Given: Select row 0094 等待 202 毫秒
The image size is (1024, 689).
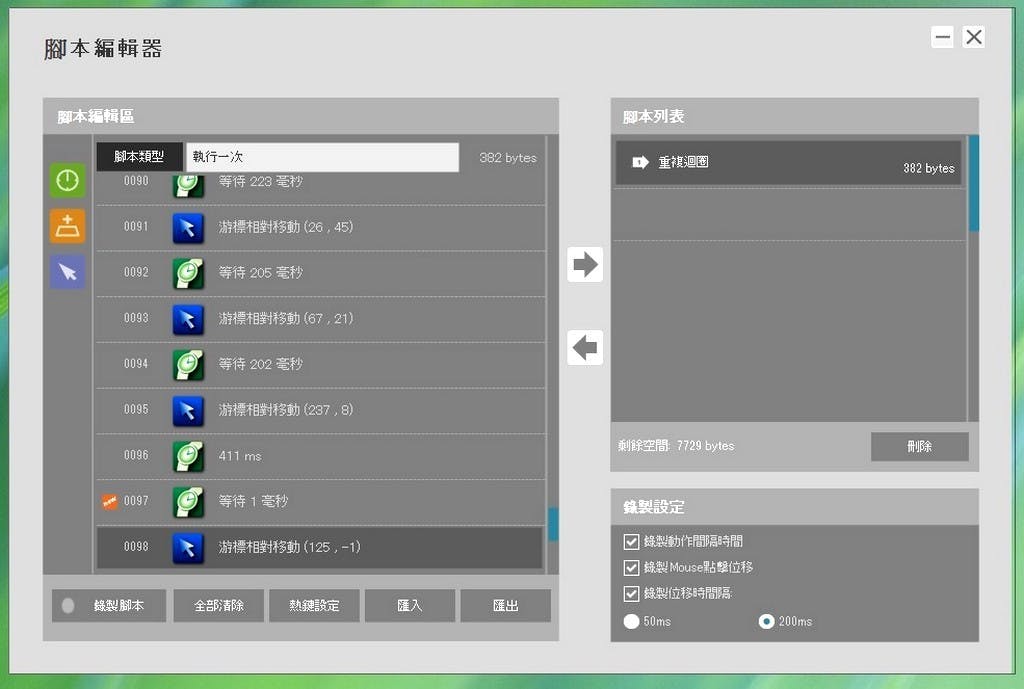Looking at the screenshot, I should pyautogui.click(x=321, y=365).
